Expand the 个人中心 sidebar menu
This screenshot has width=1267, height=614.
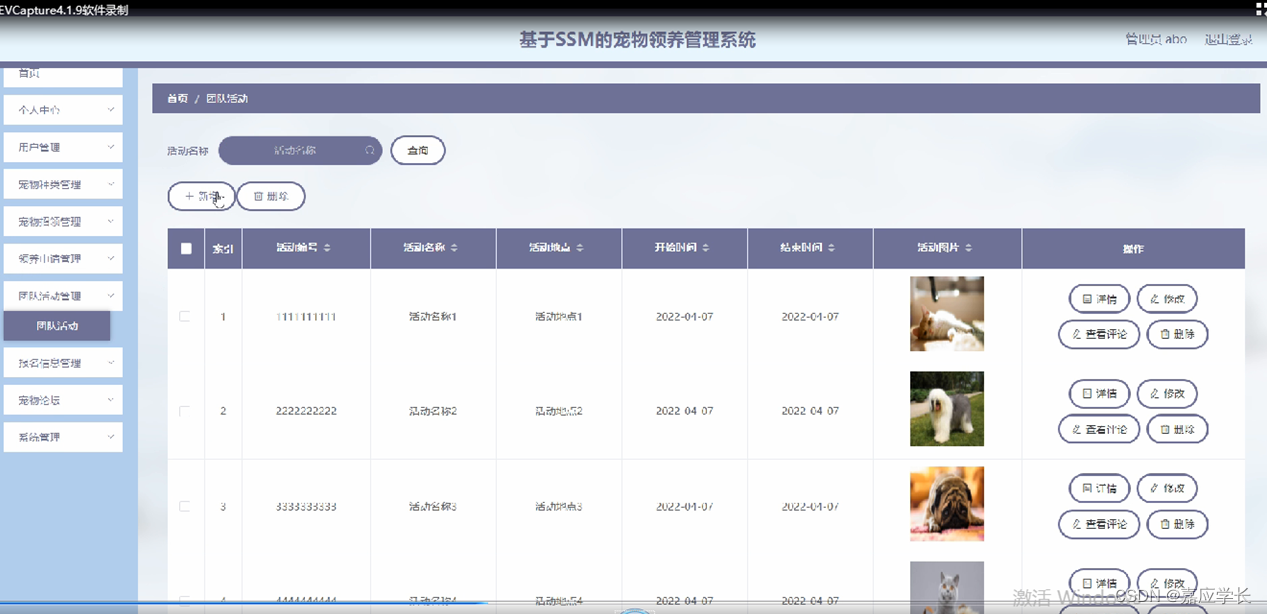(x=62, y=109)
